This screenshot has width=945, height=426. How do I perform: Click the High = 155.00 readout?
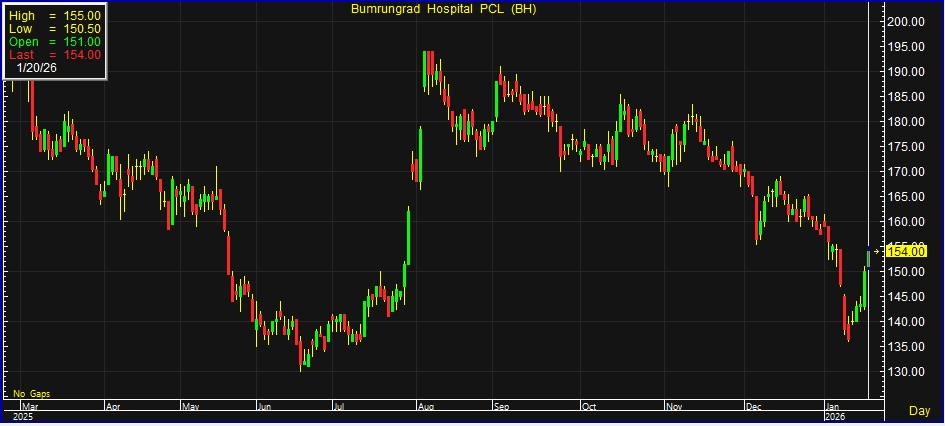click(54, 17)
